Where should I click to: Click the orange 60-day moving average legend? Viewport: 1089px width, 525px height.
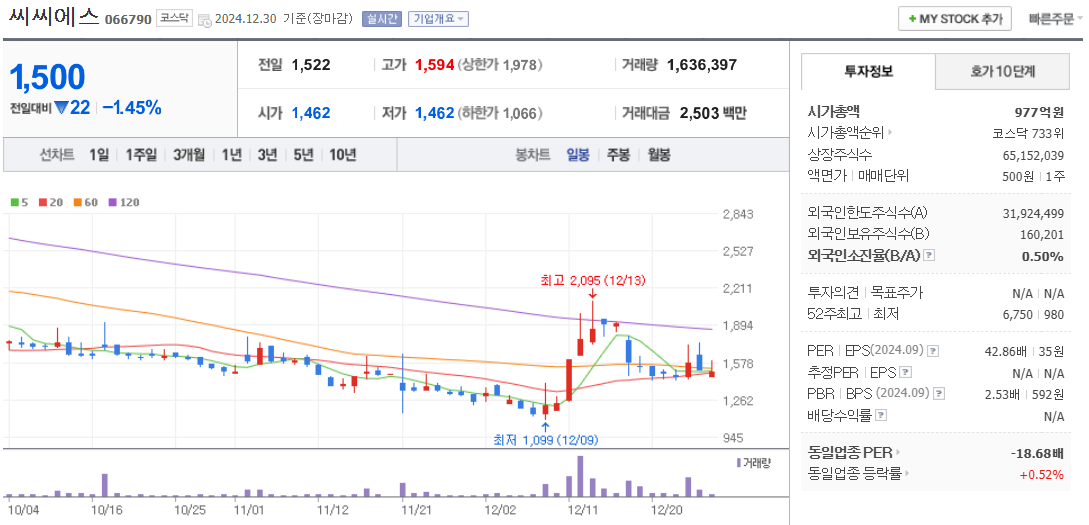[x=85, y=203]
